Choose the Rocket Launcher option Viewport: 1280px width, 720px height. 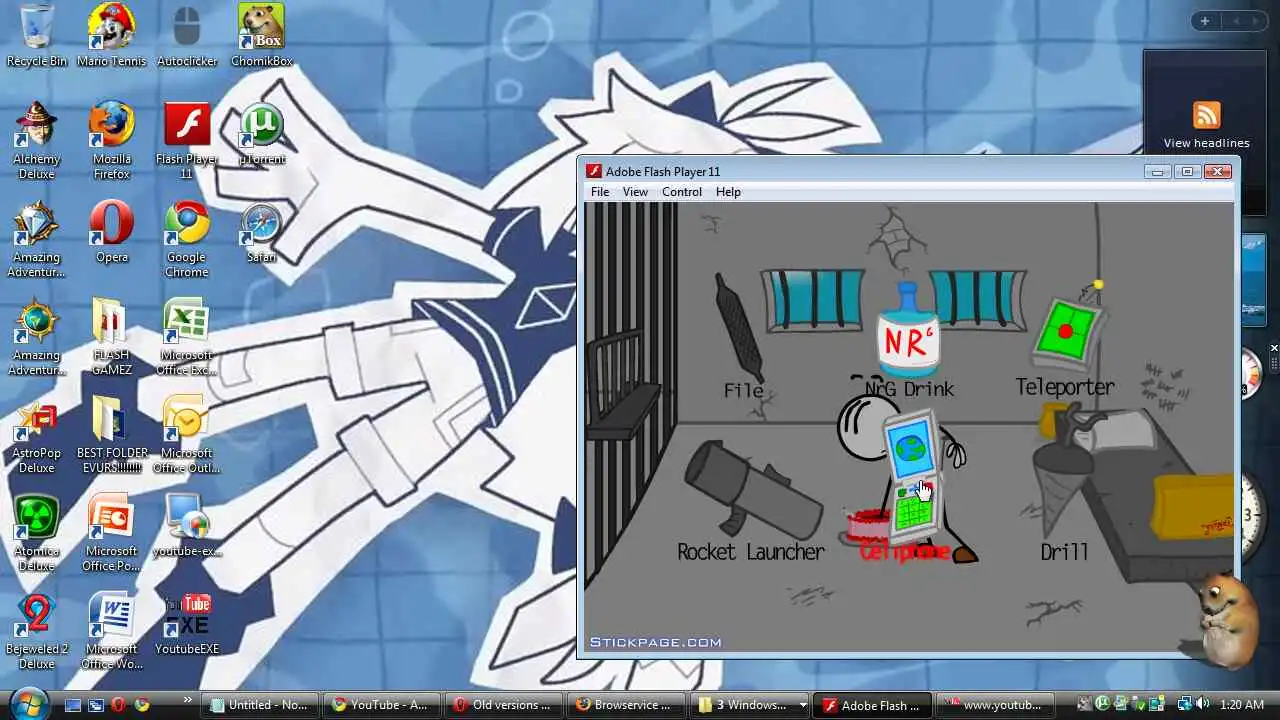pyautogui.click(x=751, y=500)
